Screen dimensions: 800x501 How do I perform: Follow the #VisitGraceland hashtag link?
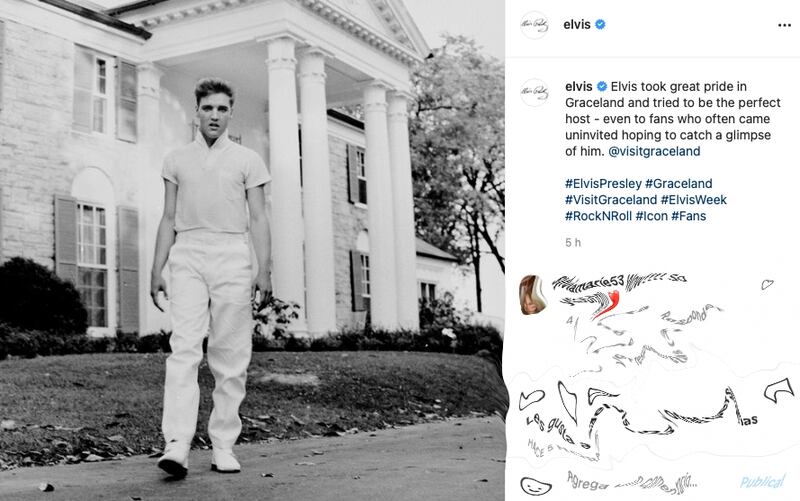(611, 199)
